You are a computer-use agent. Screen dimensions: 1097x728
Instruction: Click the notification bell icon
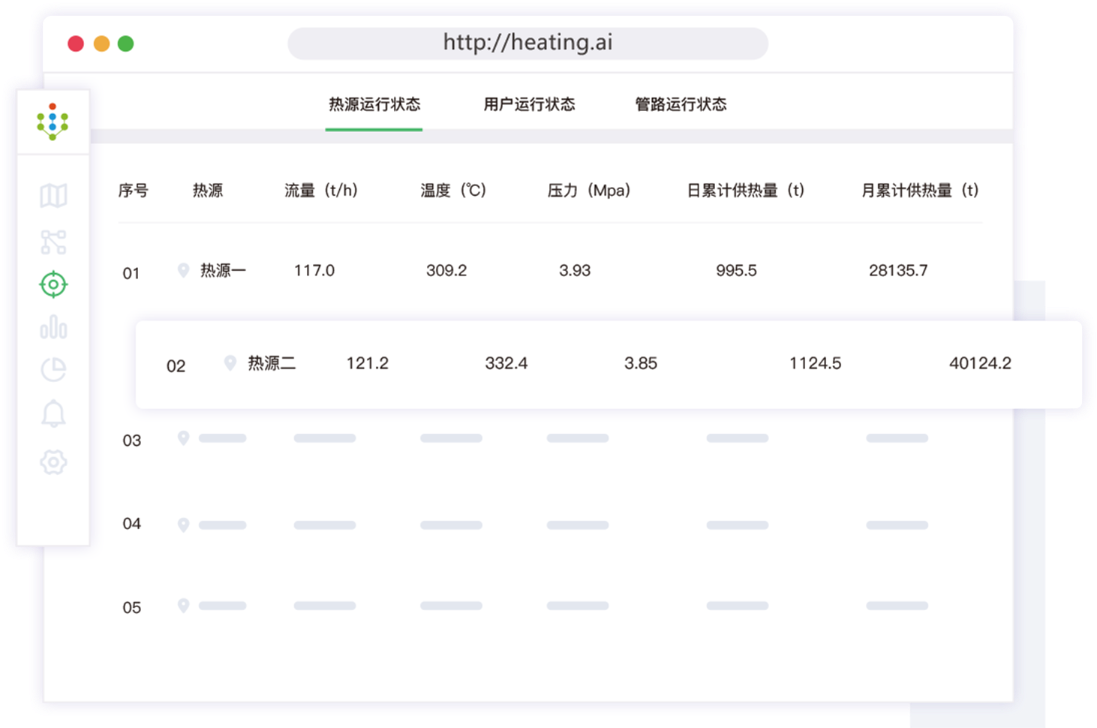(x=53, y=414)
